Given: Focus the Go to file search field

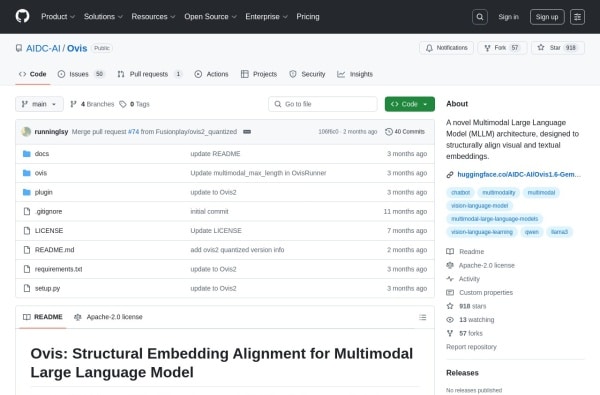Looking at the screenshot, I should click(x=323, y=104).
